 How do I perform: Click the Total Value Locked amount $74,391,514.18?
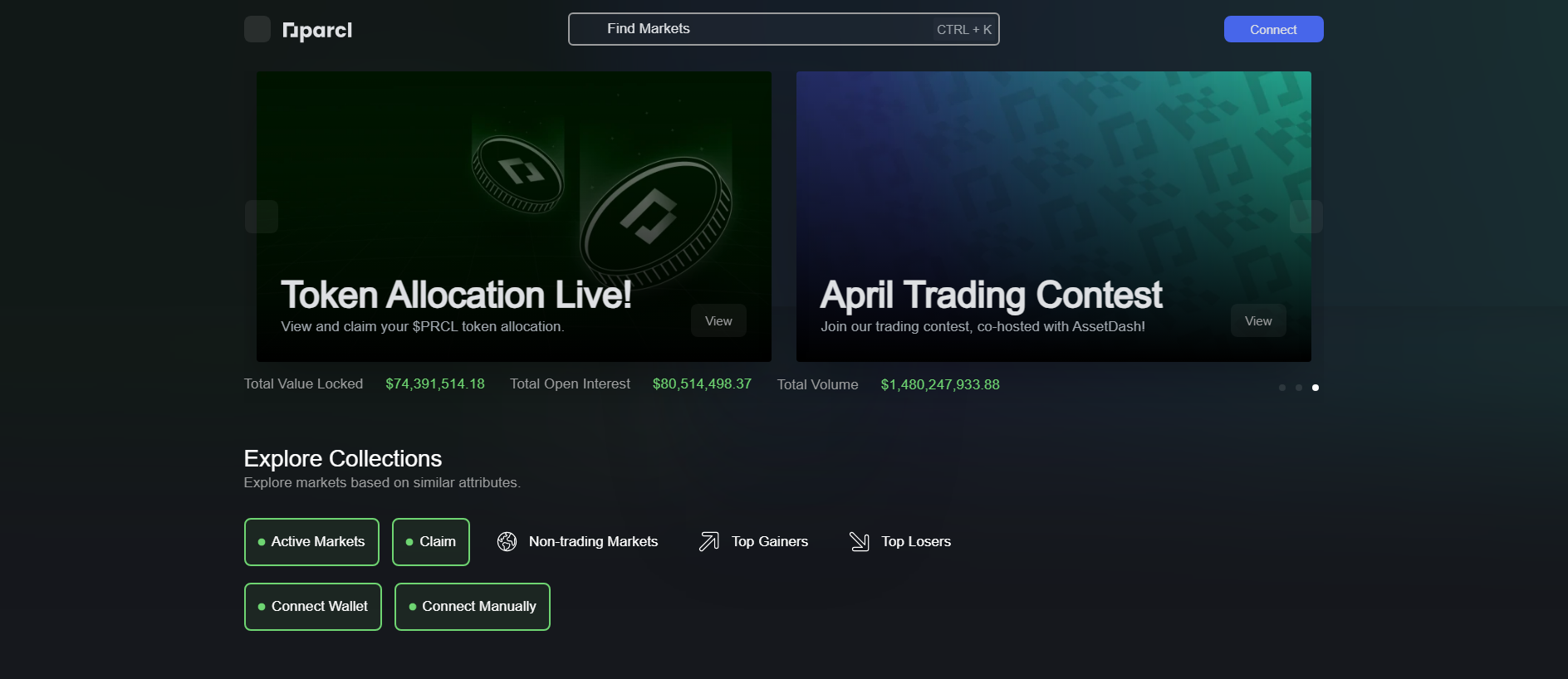(x=435, y=384)
